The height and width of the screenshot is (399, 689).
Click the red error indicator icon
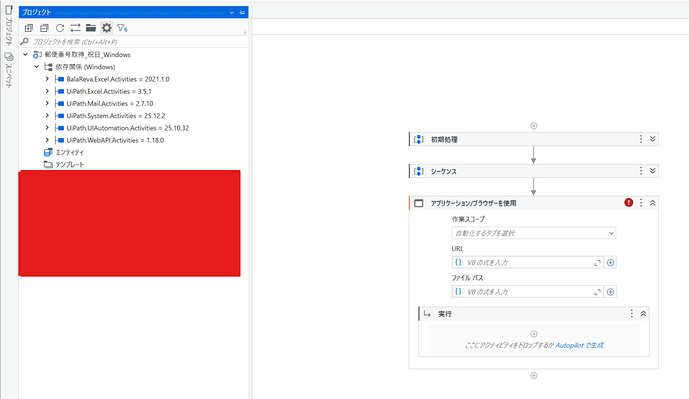[x=629, y=203]
